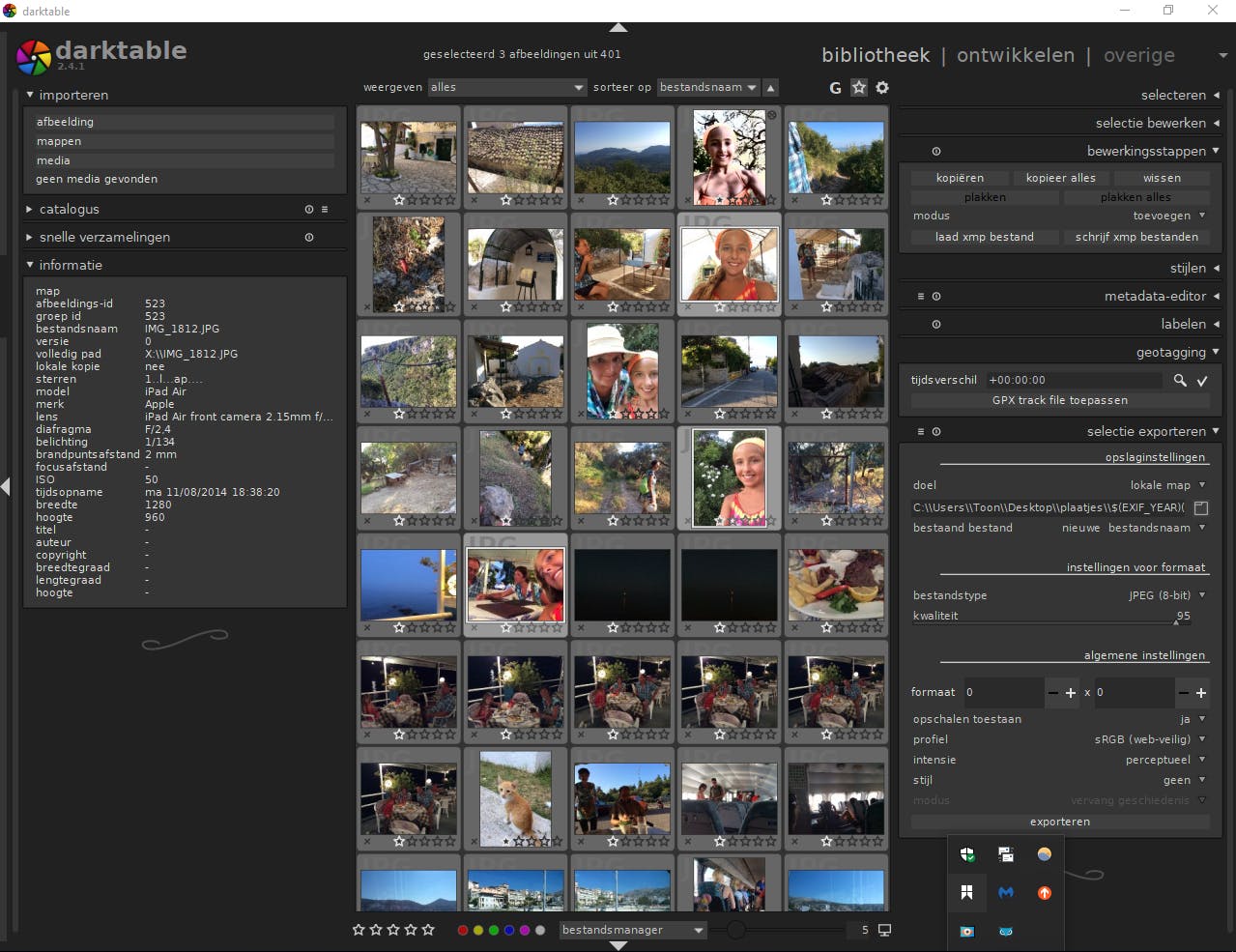1236x952 pixels.
Task: Open the bestandsmanager view dropdown
Action: tap(633, 930)
